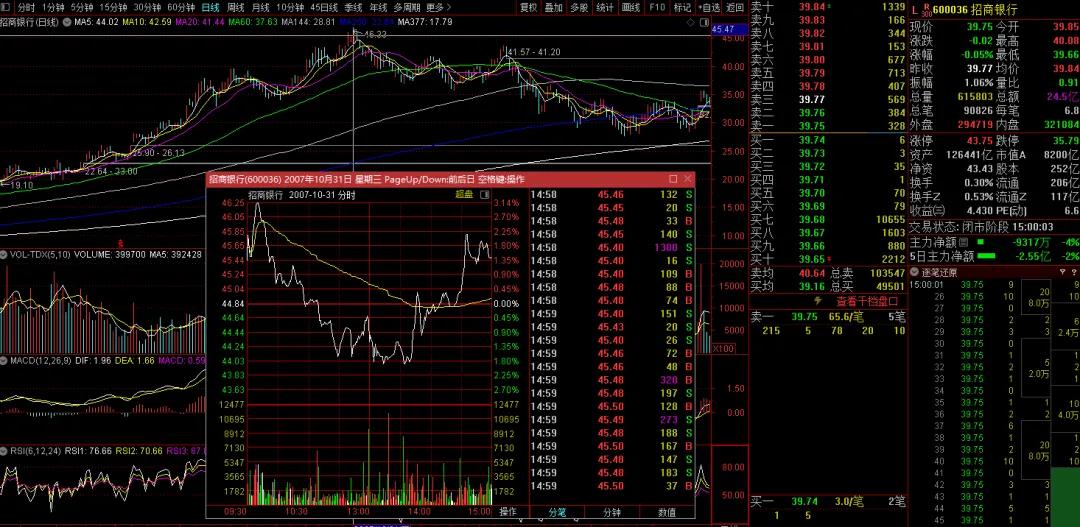Expand the 更多 periods dropdown
This screenshot has height=527, width=1080.
pos(436,7)
